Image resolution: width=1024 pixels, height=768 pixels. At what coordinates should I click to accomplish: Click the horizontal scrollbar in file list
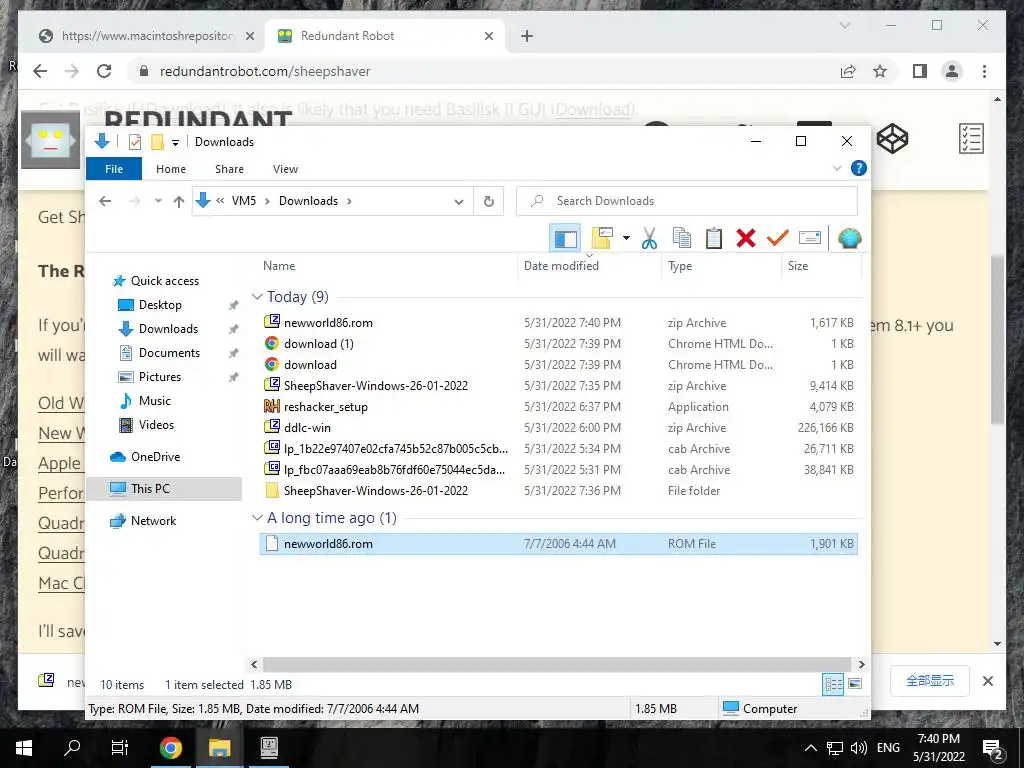pos(557,664)
